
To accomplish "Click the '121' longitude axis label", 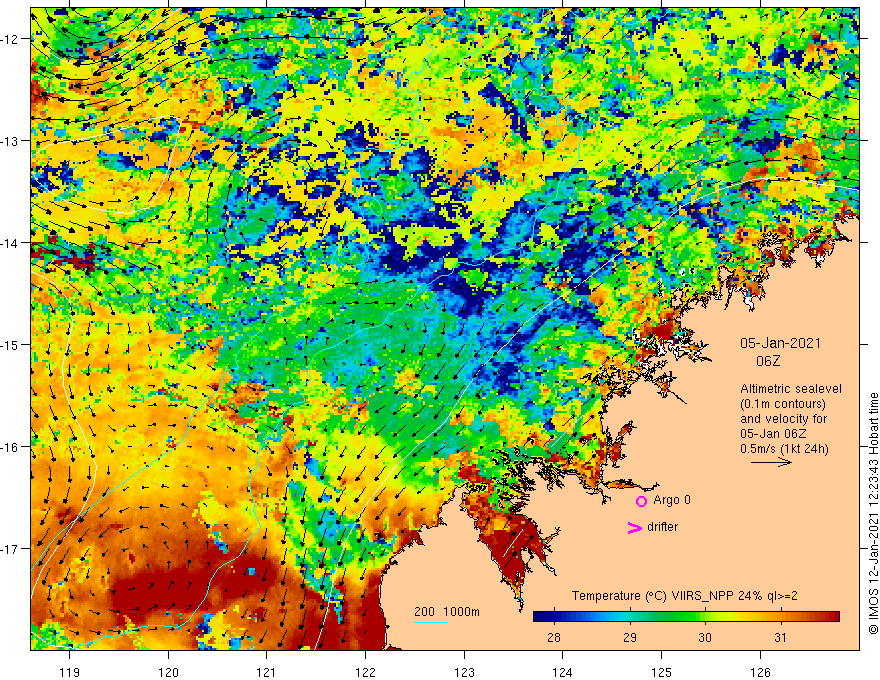I will click(267, 672).
